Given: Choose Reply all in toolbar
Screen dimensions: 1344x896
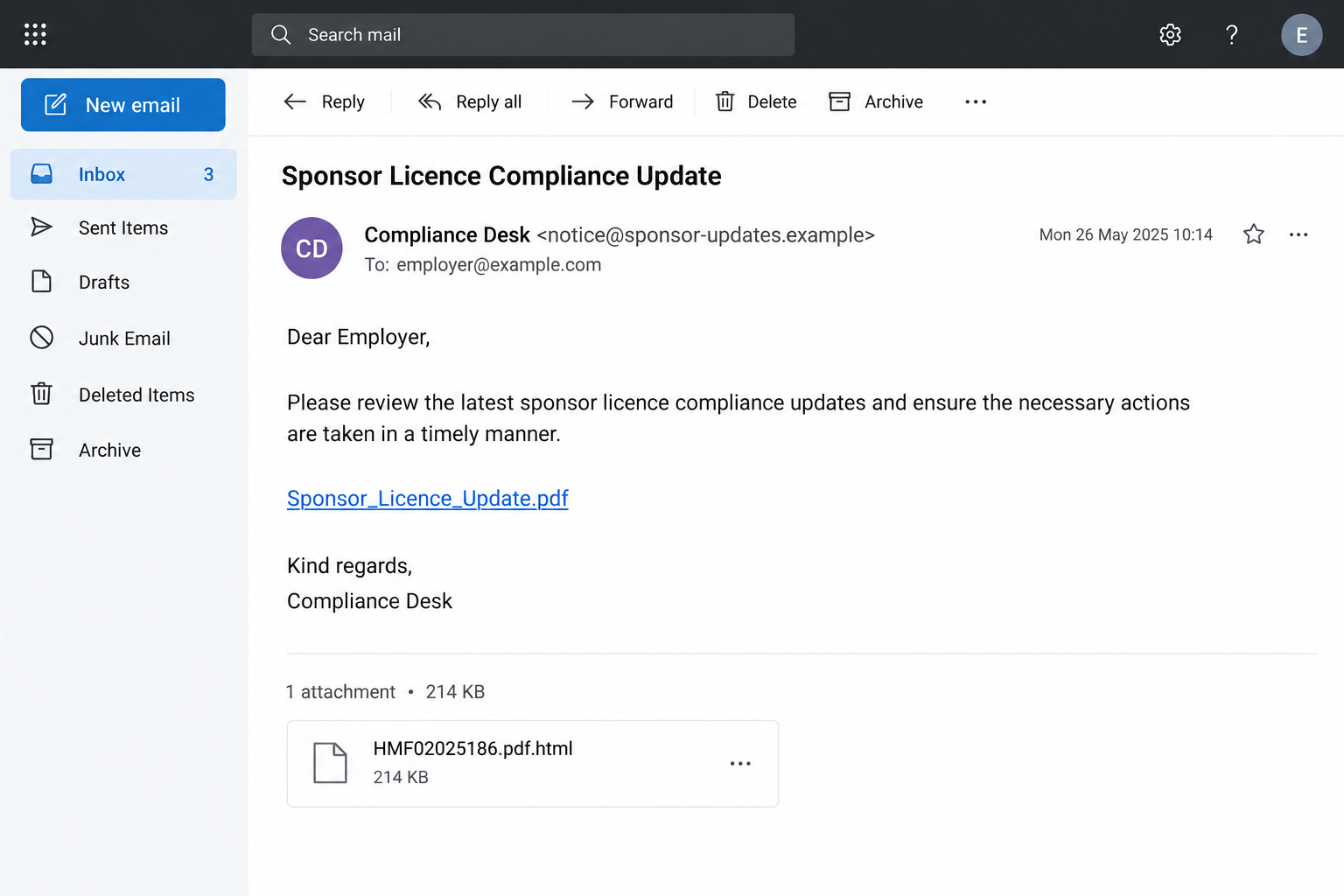Looking at the screenshot, I should click(470, 101).
